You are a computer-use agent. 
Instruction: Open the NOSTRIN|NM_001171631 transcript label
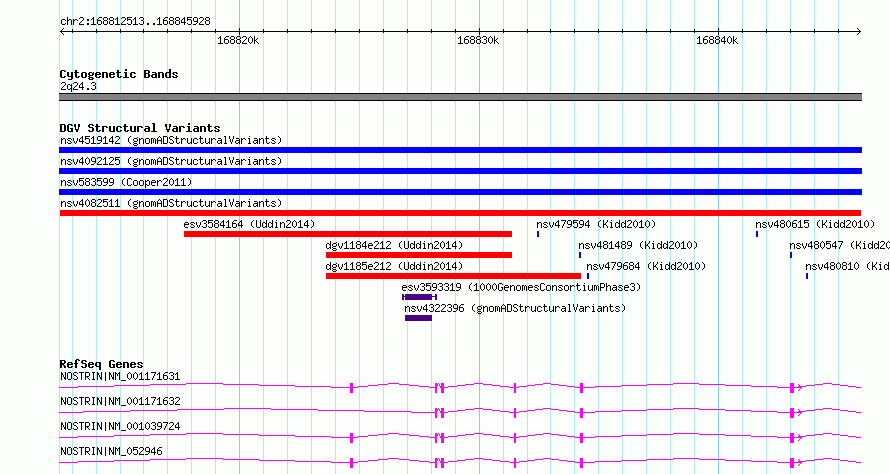pyautogui.click(x=120, y=376)
